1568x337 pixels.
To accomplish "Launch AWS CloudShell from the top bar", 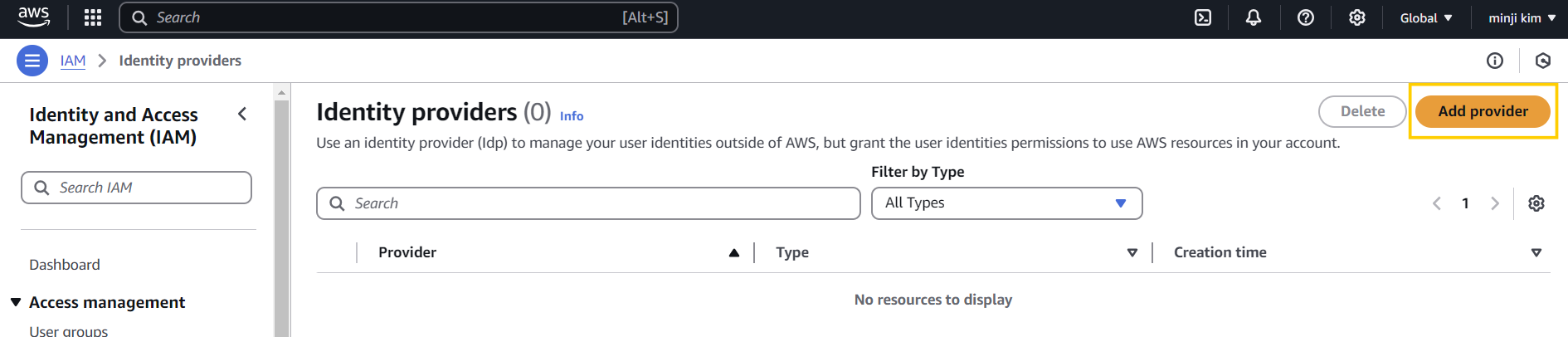I will (x=1203, y=17).
